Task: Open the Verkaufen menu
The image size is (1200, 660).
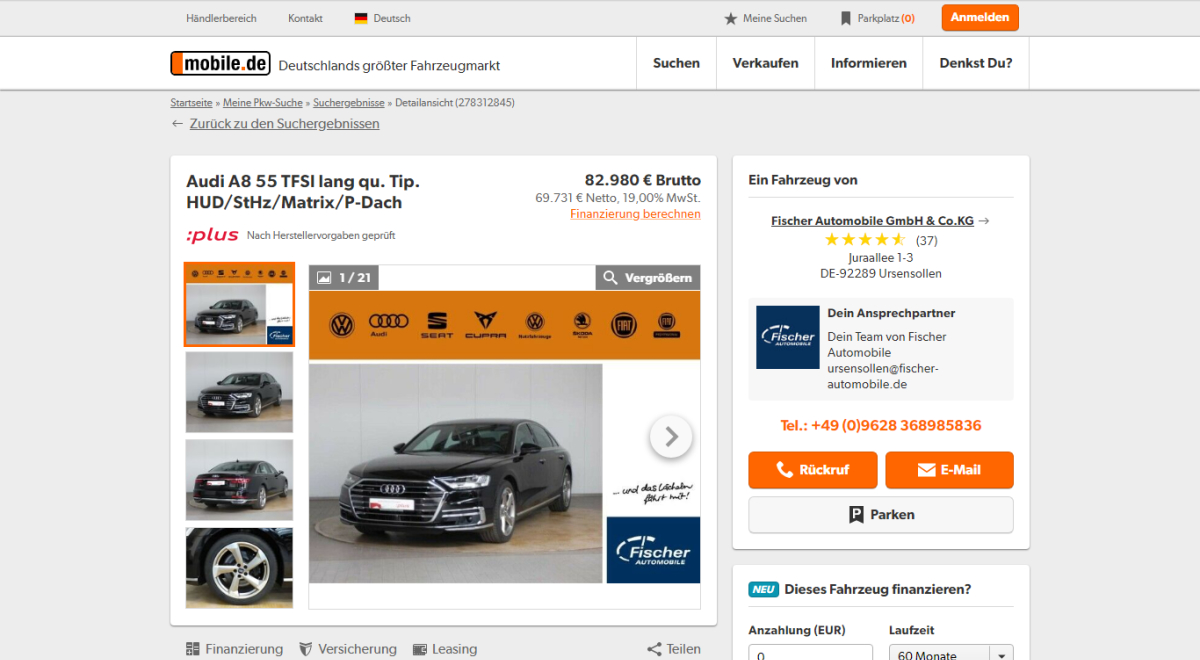Action: [x=765, y=63]
